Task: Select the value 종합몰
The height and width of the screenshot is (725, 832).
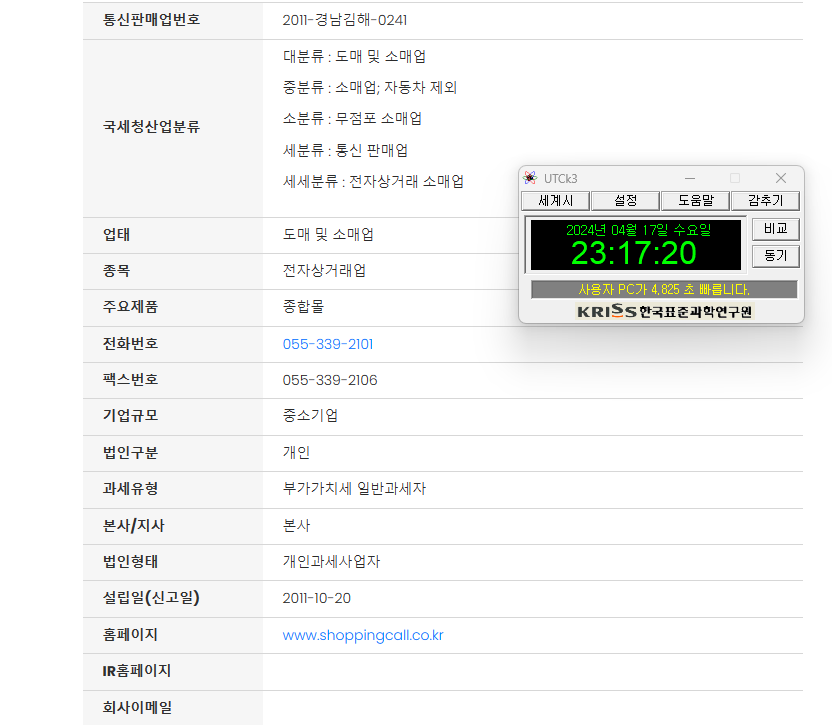Action: [x=303, y=307]
